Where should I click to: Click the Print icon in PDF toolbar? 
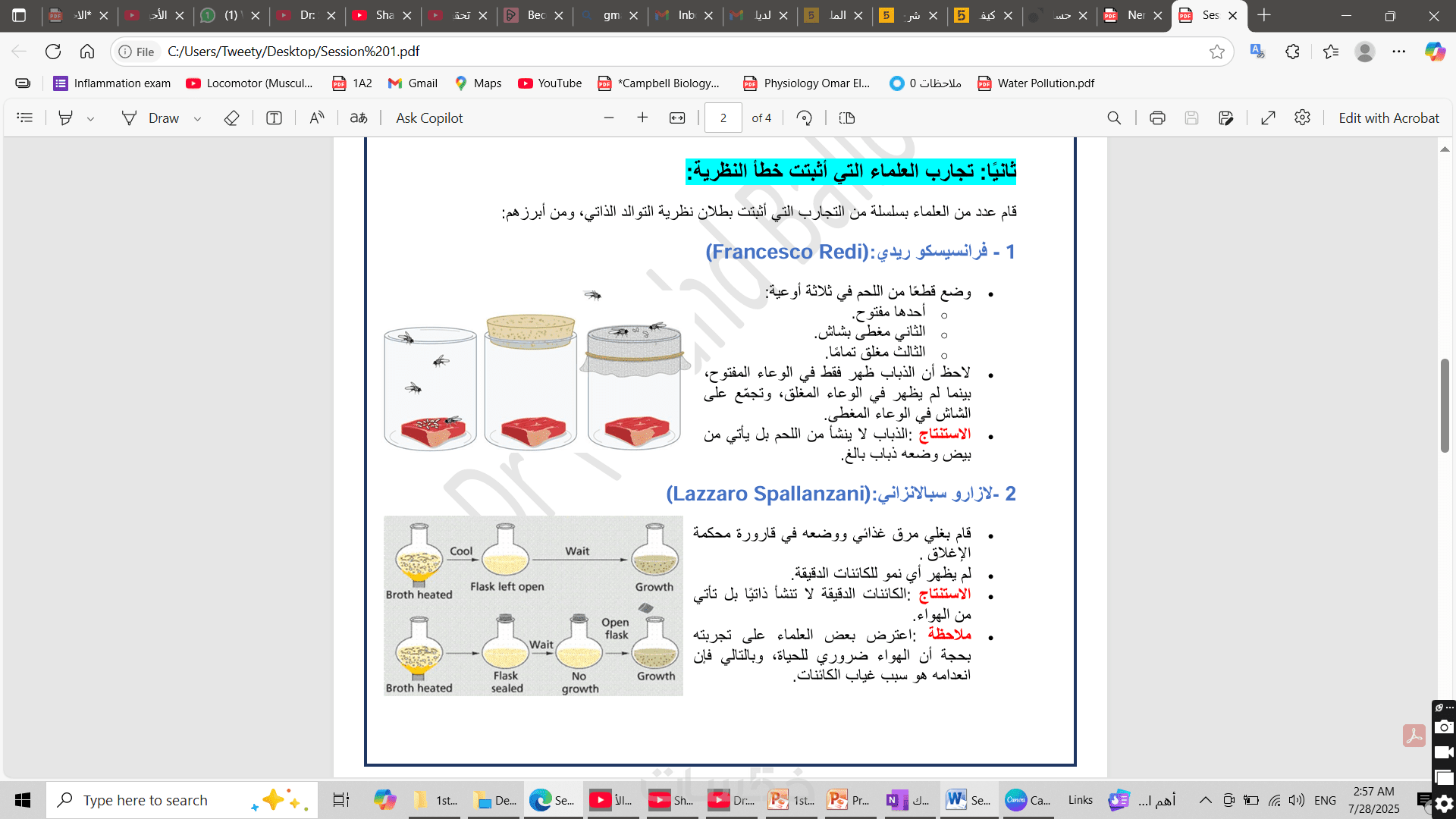tap(1157, 118)
